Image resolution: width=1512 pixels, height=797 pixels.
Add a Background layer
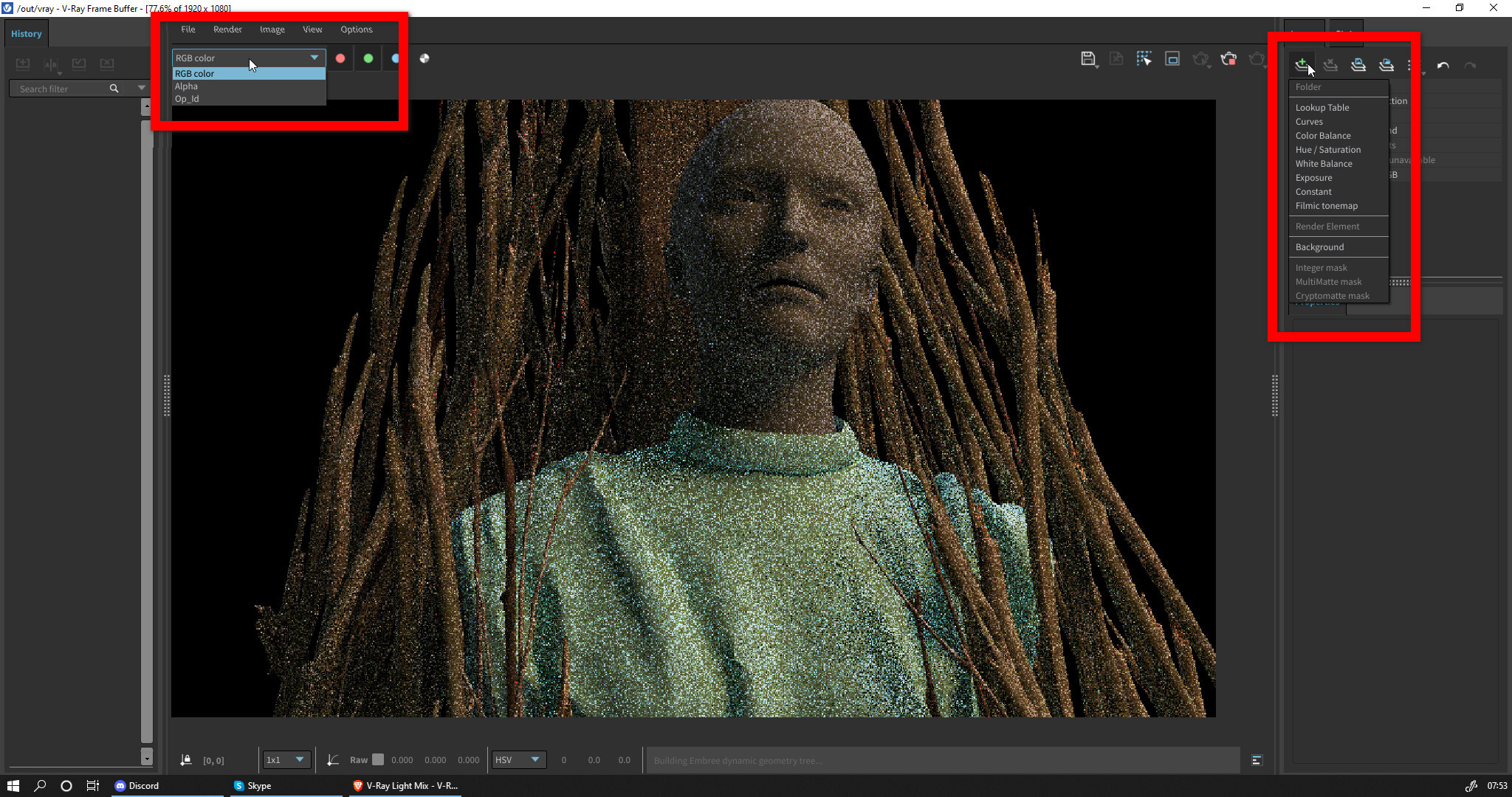[x=1339, y=247]
